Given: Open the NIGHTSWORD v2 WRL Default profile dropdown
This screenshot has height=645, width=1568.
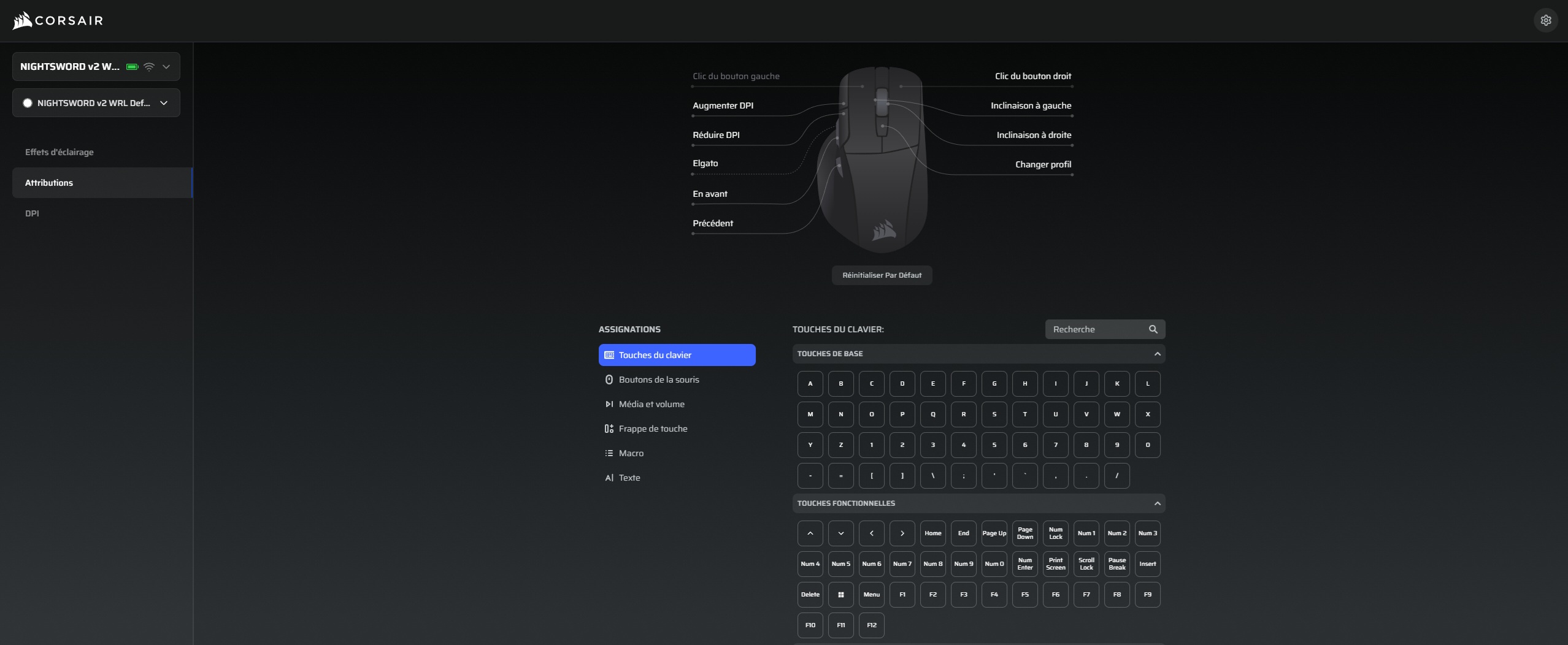Looking at the screenshot, I should 96,103.
